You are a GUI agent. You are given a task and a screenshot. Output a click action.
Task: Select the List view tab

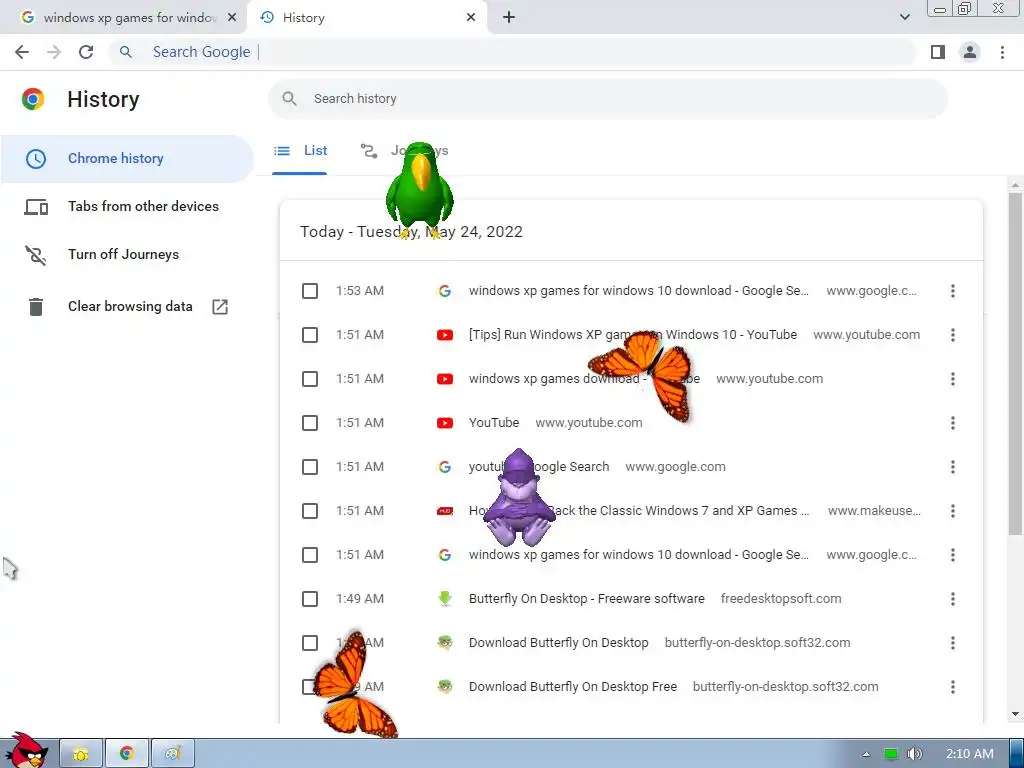tap(300, 151)
